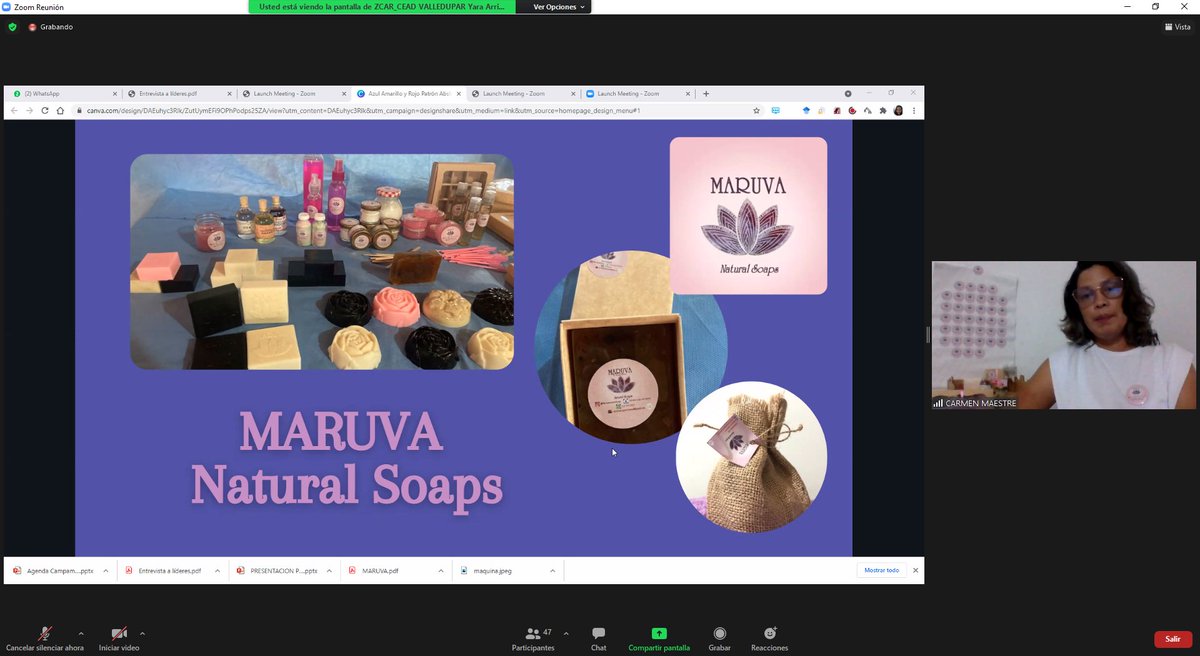The height and width of the screenshot is (656, 1200).
Task: Click the canva.com address bar
Action: coord(415,111)
